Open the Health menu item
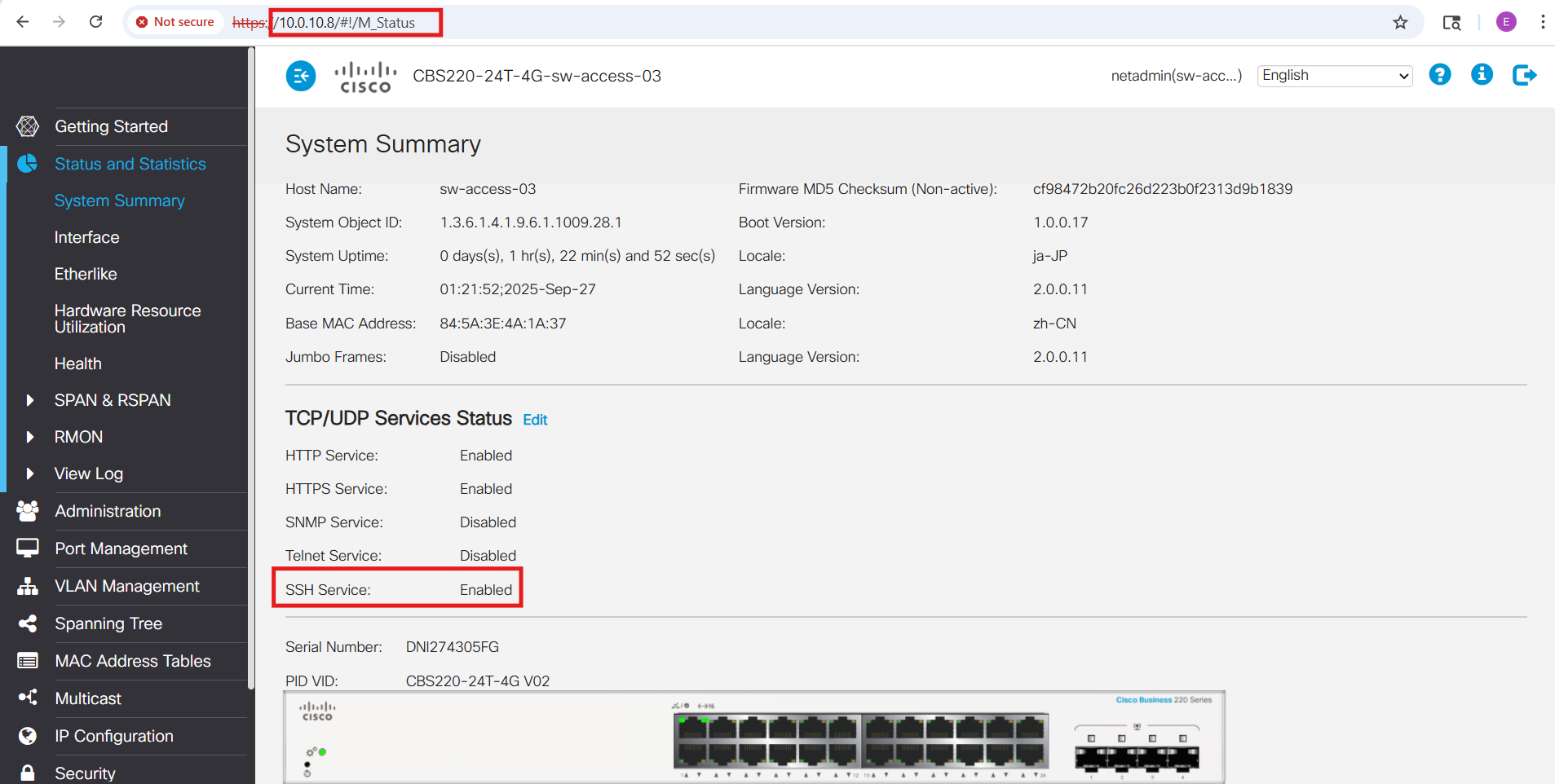The height and width of the screenshot is (784, 1555). tap(78, 363)
